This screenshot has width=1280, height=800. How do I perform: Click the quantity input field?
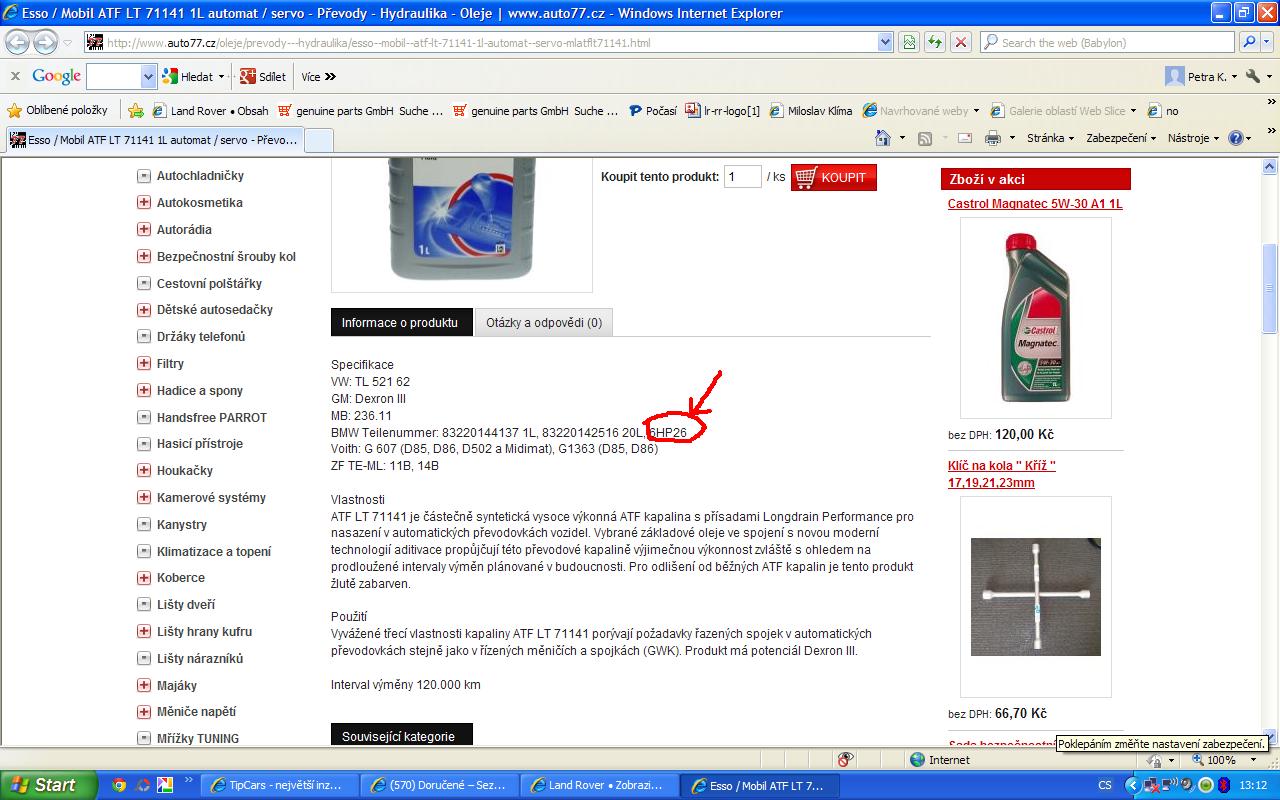(742, 177)
